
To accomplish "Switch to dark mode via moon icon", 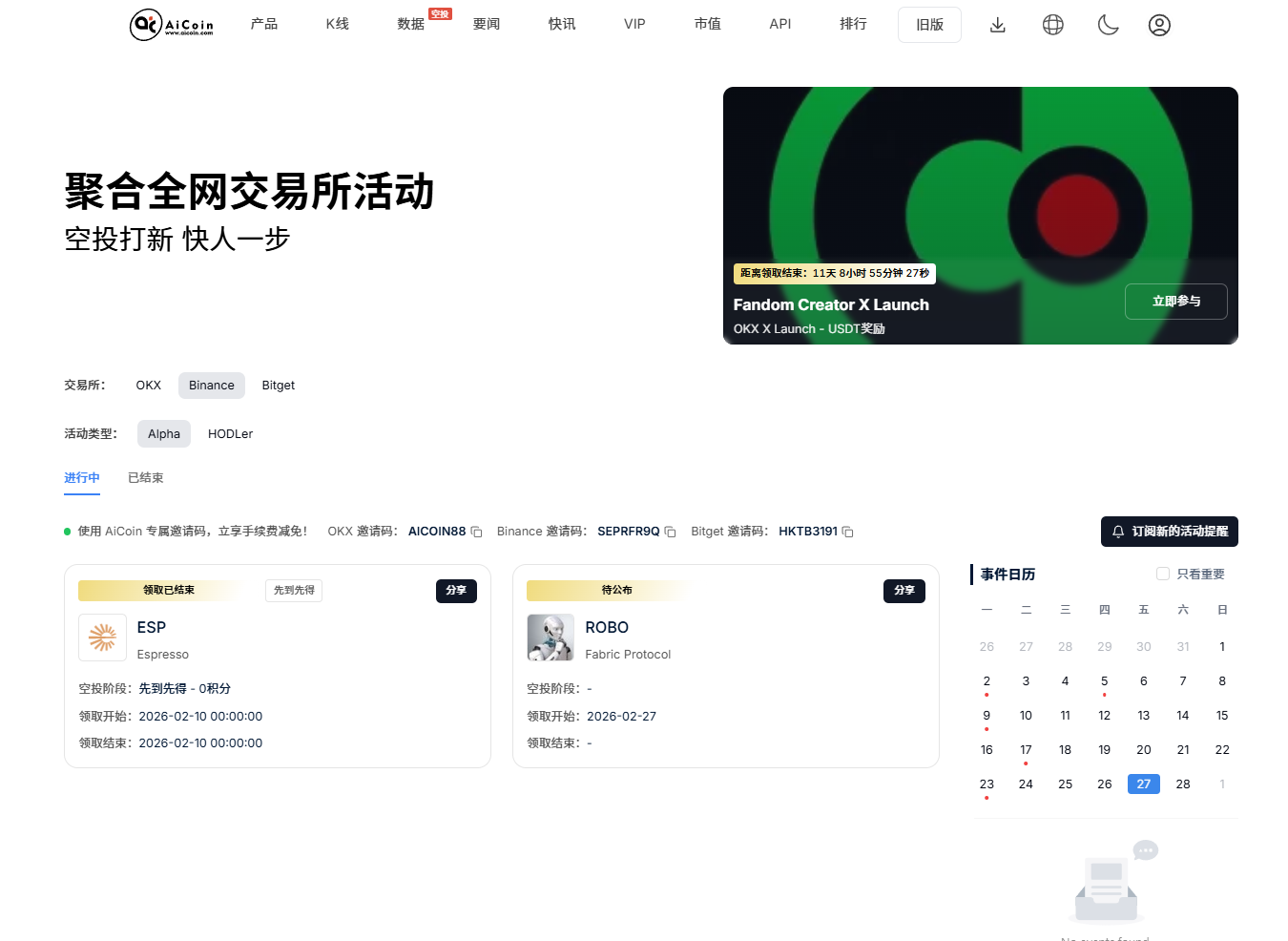I will pos(1108,25).
